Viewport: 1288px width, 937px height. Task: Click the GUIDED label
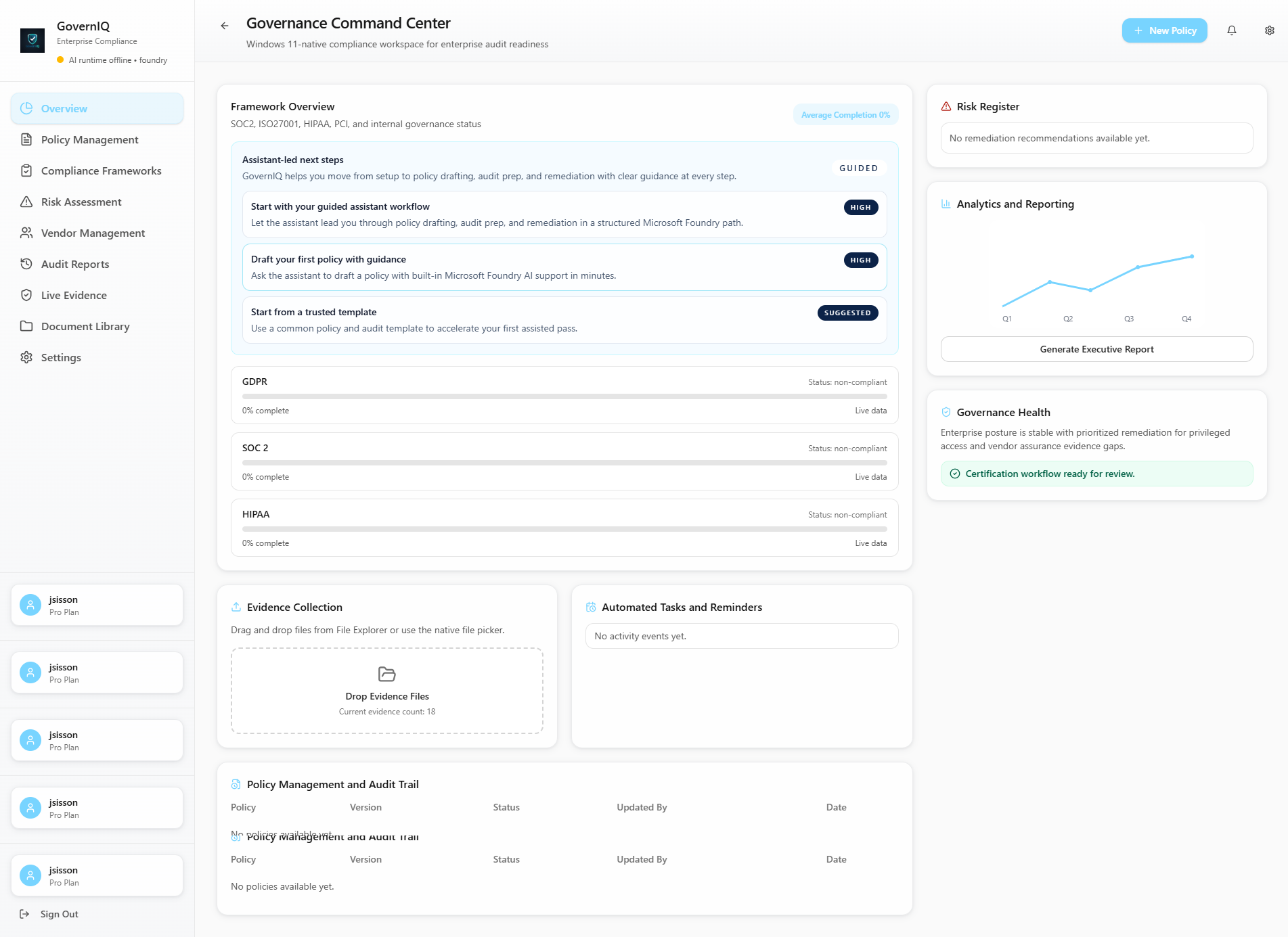(x=858, y=168)
